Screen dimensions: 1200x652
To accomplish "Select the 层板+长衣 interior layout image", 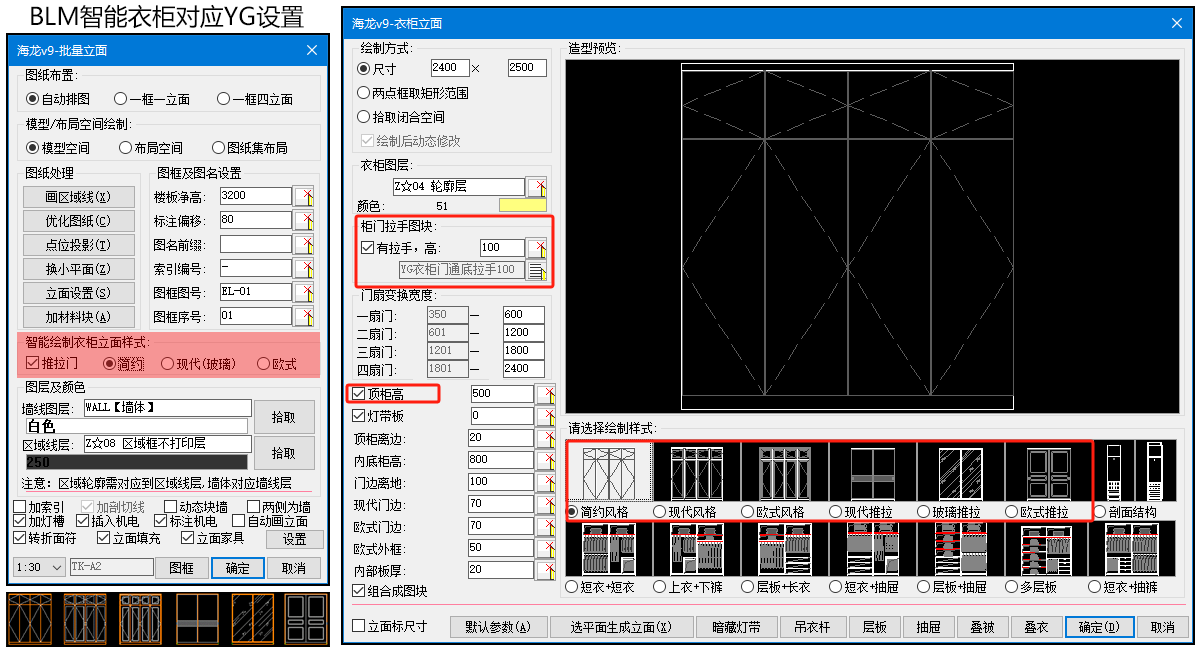I will coord(785,550).
